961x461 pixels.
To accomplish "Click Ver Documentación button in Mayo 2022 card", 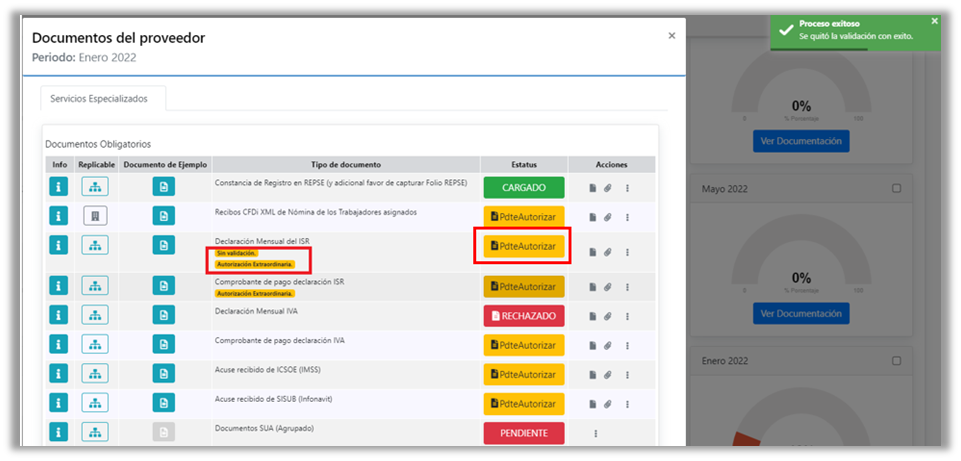I will [x=801, y=313].
